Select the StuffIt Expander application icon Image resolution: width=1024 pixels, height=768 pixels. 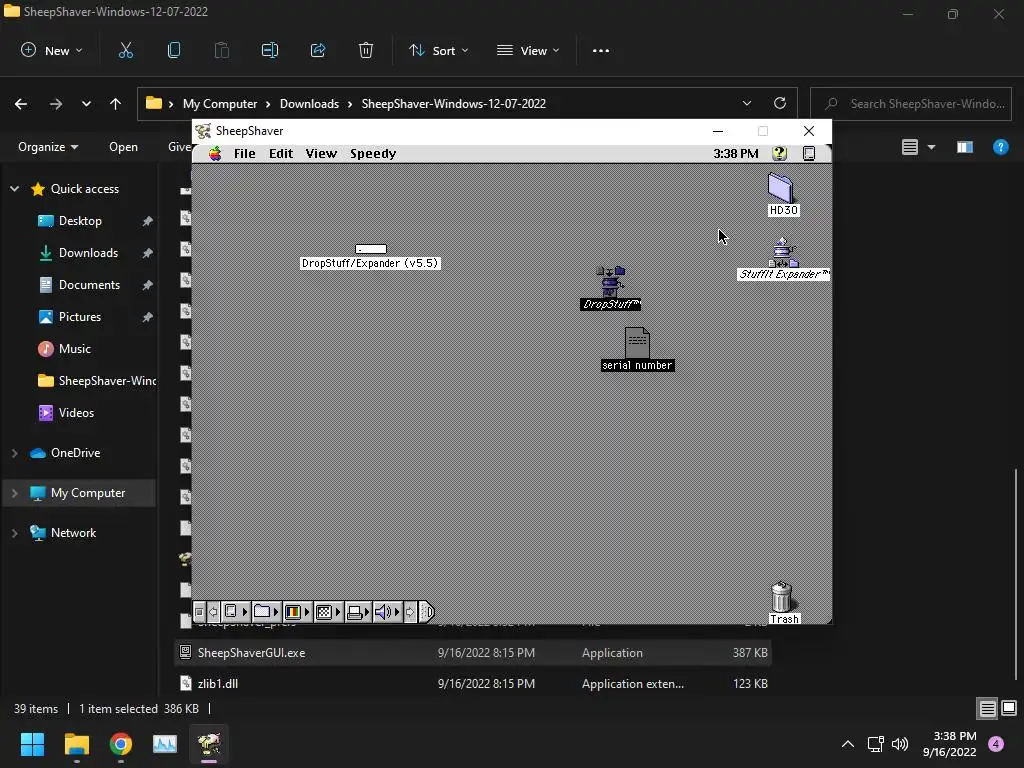[783, 259]
